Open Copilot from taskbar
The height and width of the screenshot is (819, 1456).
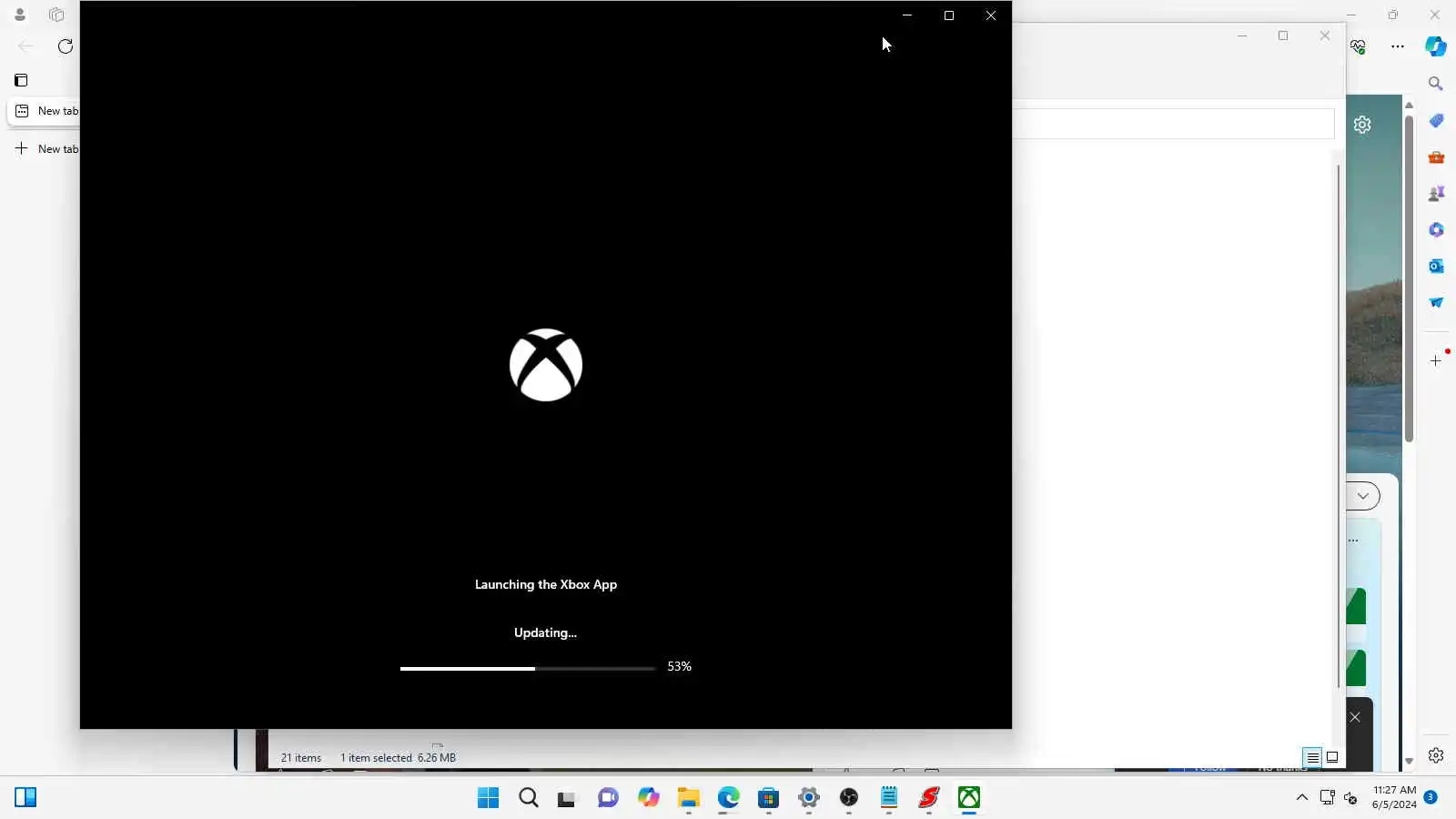click(648, 798)
